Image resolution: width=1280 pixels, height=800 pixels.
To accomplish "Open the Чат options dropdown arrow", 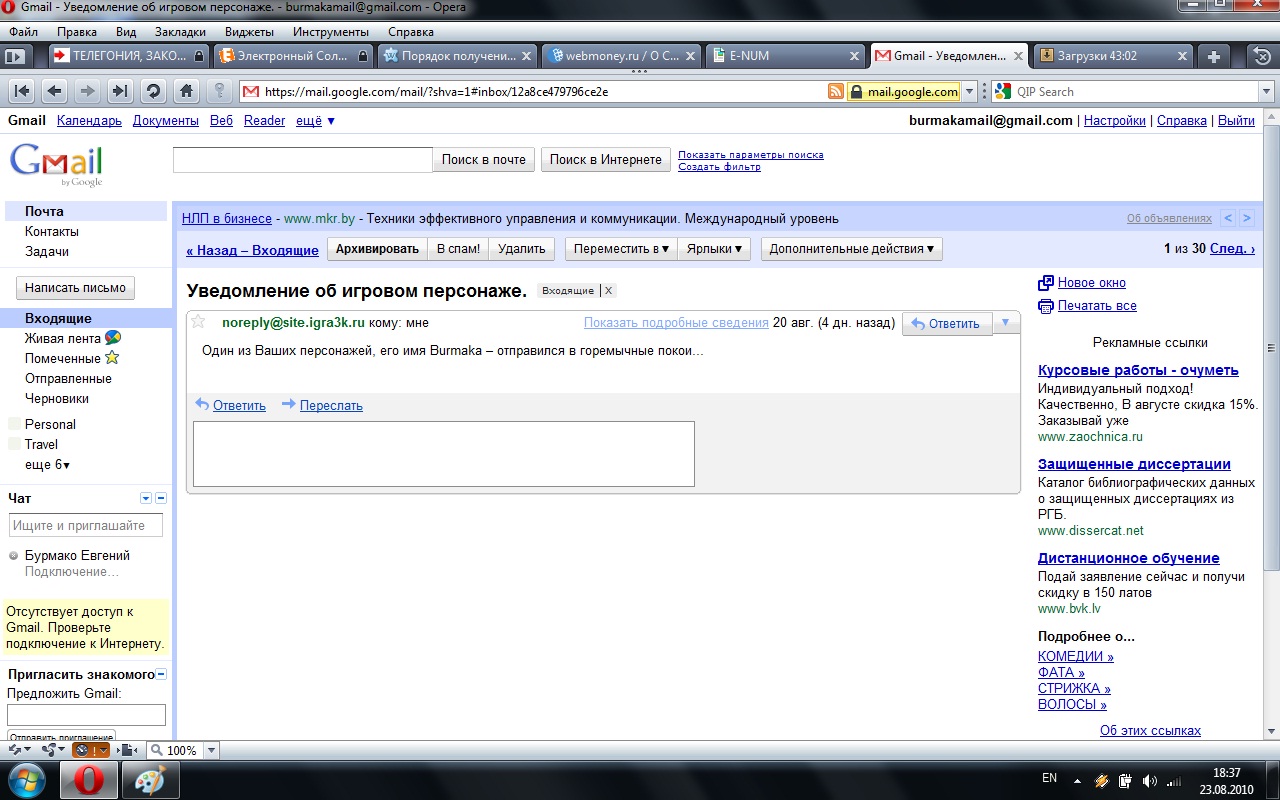I will pyautogui.click(x=146, y=498).
